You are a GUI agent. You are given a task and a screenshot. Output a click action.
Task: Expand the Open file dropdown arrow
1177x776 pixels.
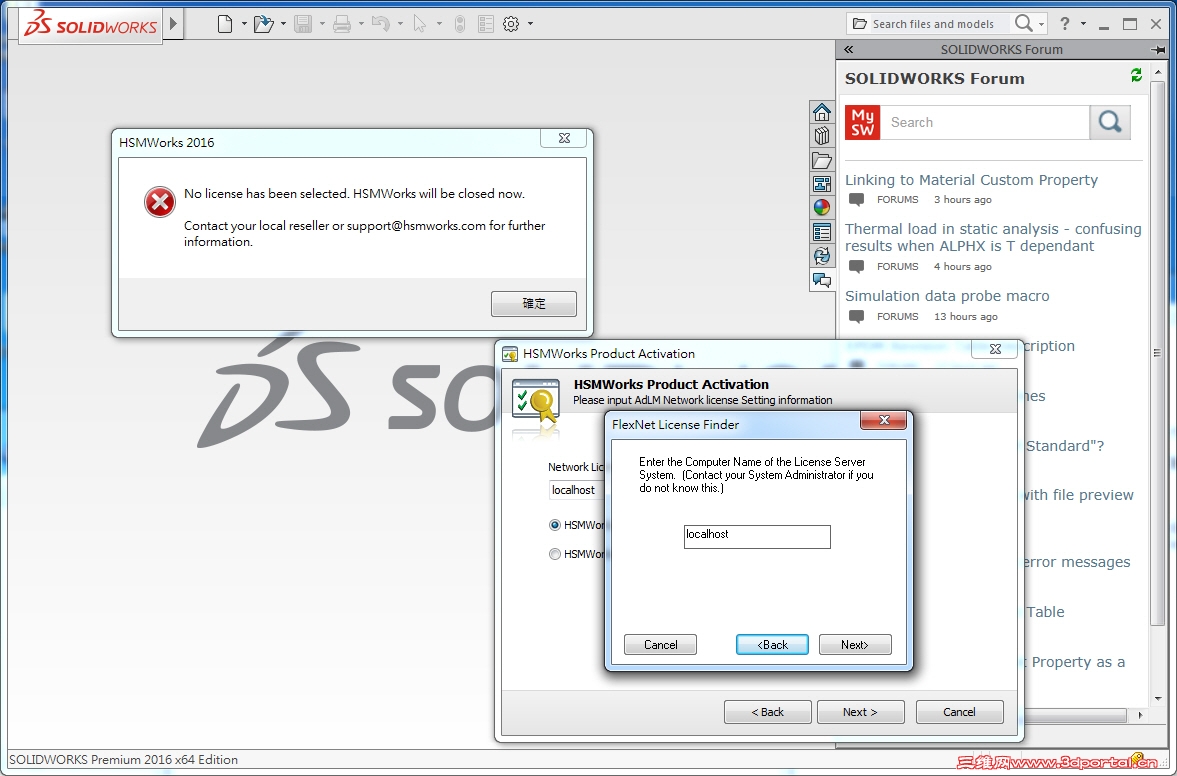click(283, 24)
